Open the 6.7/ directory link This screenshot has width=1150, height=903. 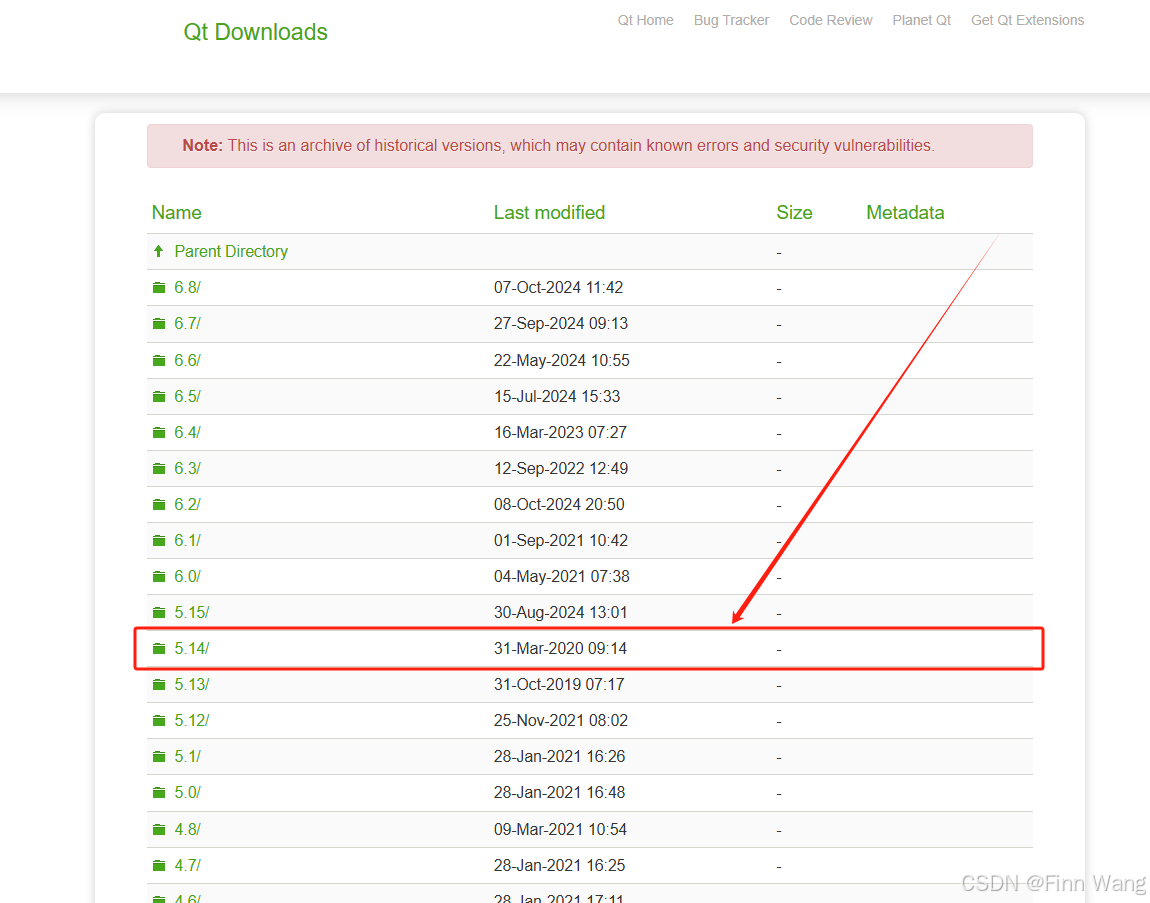coord(187,323)
